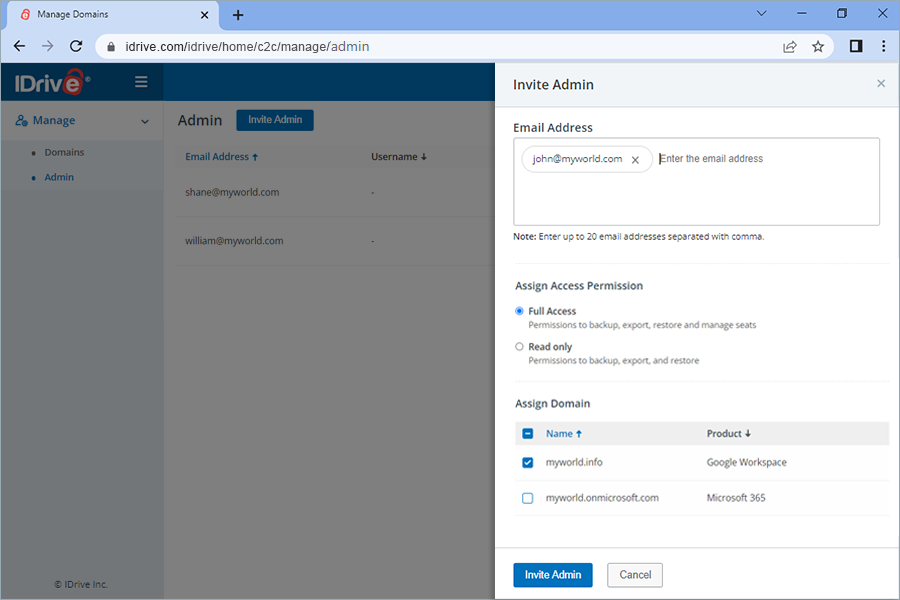This screenshot has height=600, width=900.
Task: Click the site lock icon in the address bar
Action: tap(111, 47)
